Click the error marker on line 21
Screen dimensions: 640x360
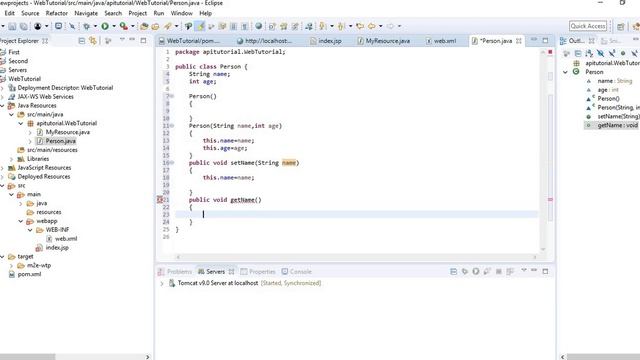point(160,200)
